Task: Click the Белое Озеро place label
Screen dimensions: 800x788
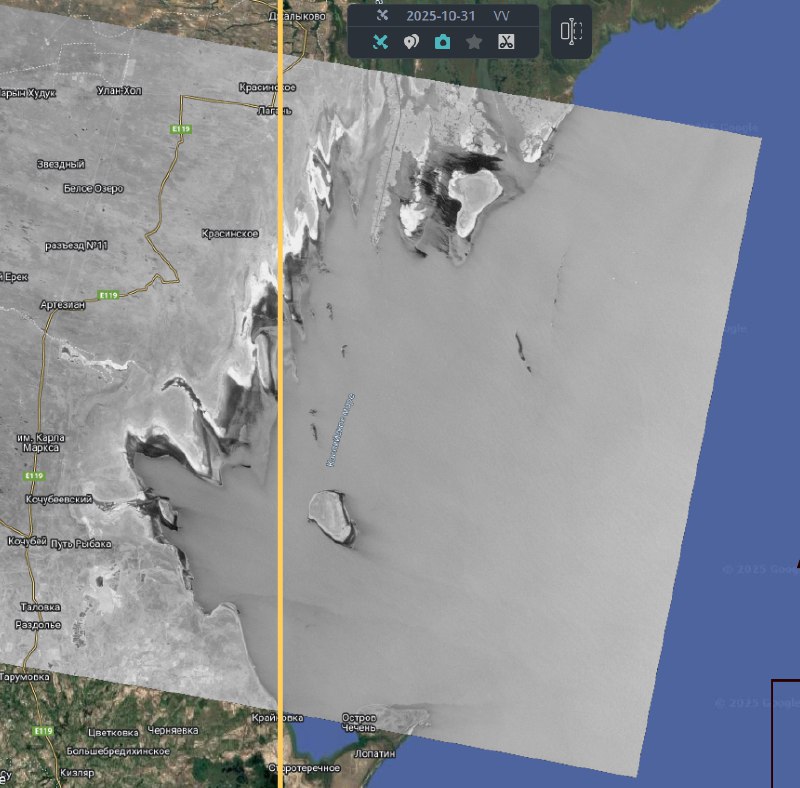Action: [x=93, y=188]
